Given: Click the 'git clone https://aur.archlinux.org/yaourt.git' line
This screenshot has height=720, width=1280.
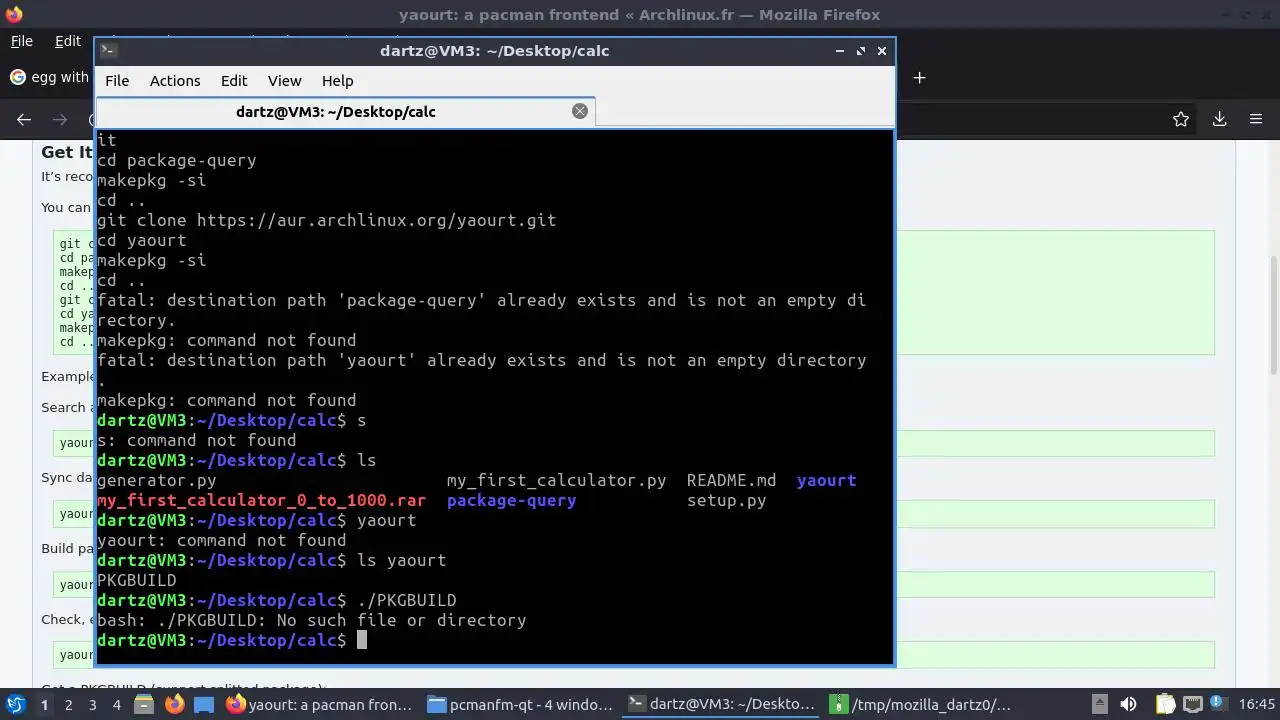Looking at the screenshot, I should click(326, 220).
